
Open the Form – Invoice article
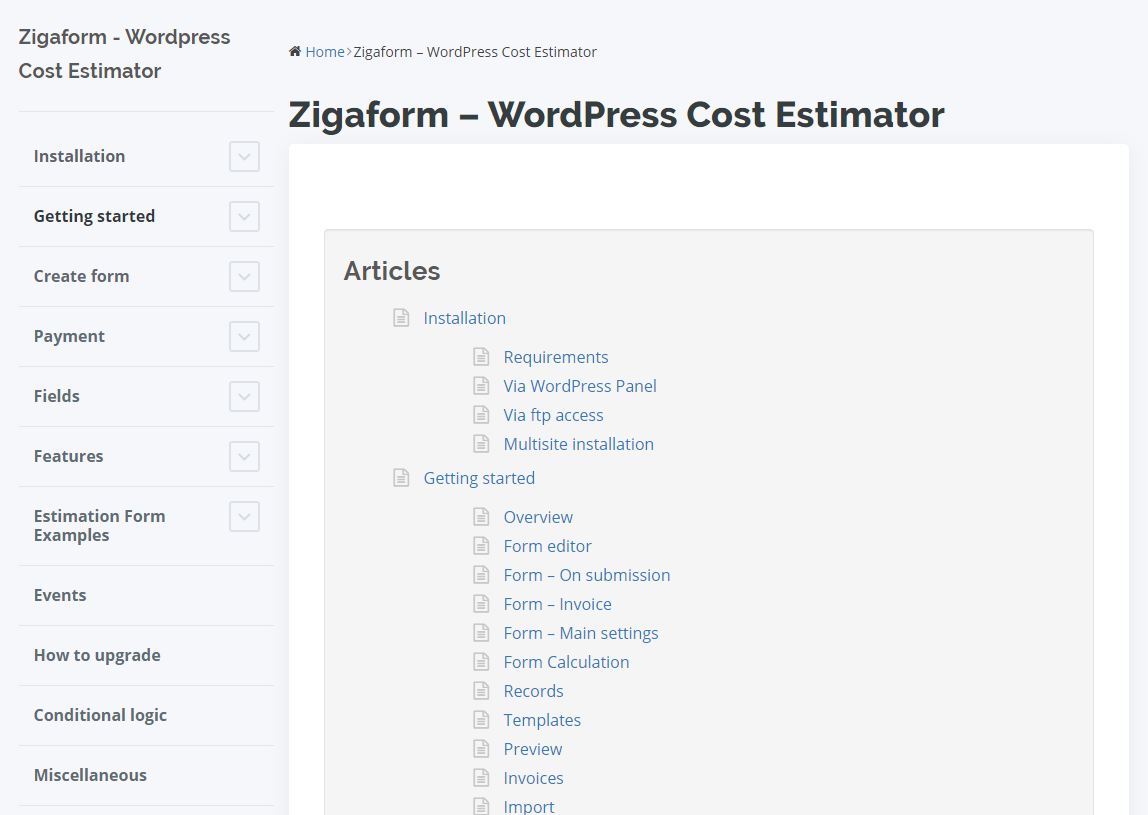tap(557, 604)
